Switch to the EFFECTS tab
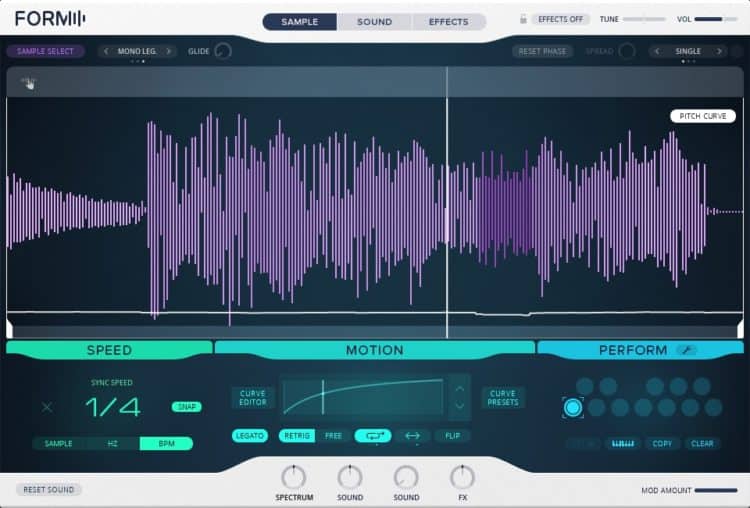The width and height of the screenshot is (750, 508). pos(449,22)
